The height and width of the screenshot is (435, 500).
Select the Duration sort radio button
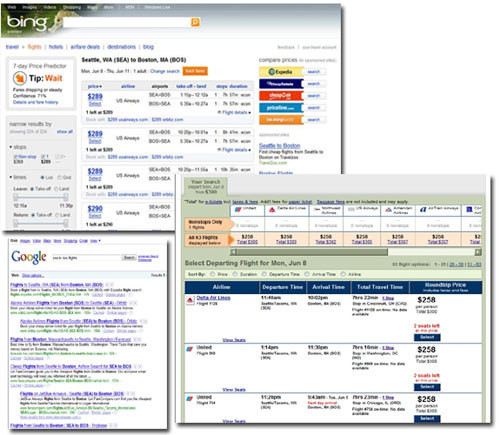click(x=235, y=274)
